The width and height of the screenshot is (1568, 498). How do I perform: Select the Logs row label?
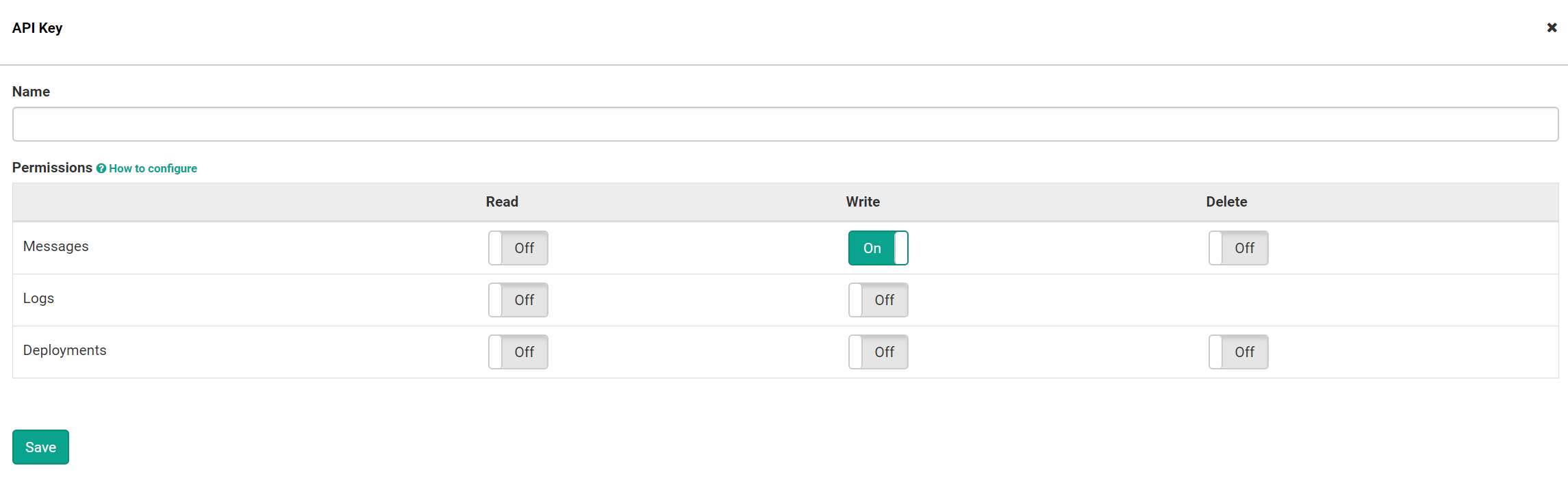(38, 298)
